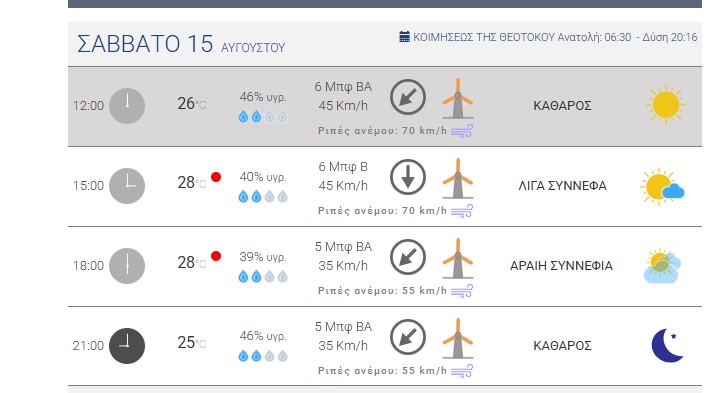Click the wind turbine icon in 12:00 row
The height and width of the screenshot is (393, 721).
[x=458, y=98]
